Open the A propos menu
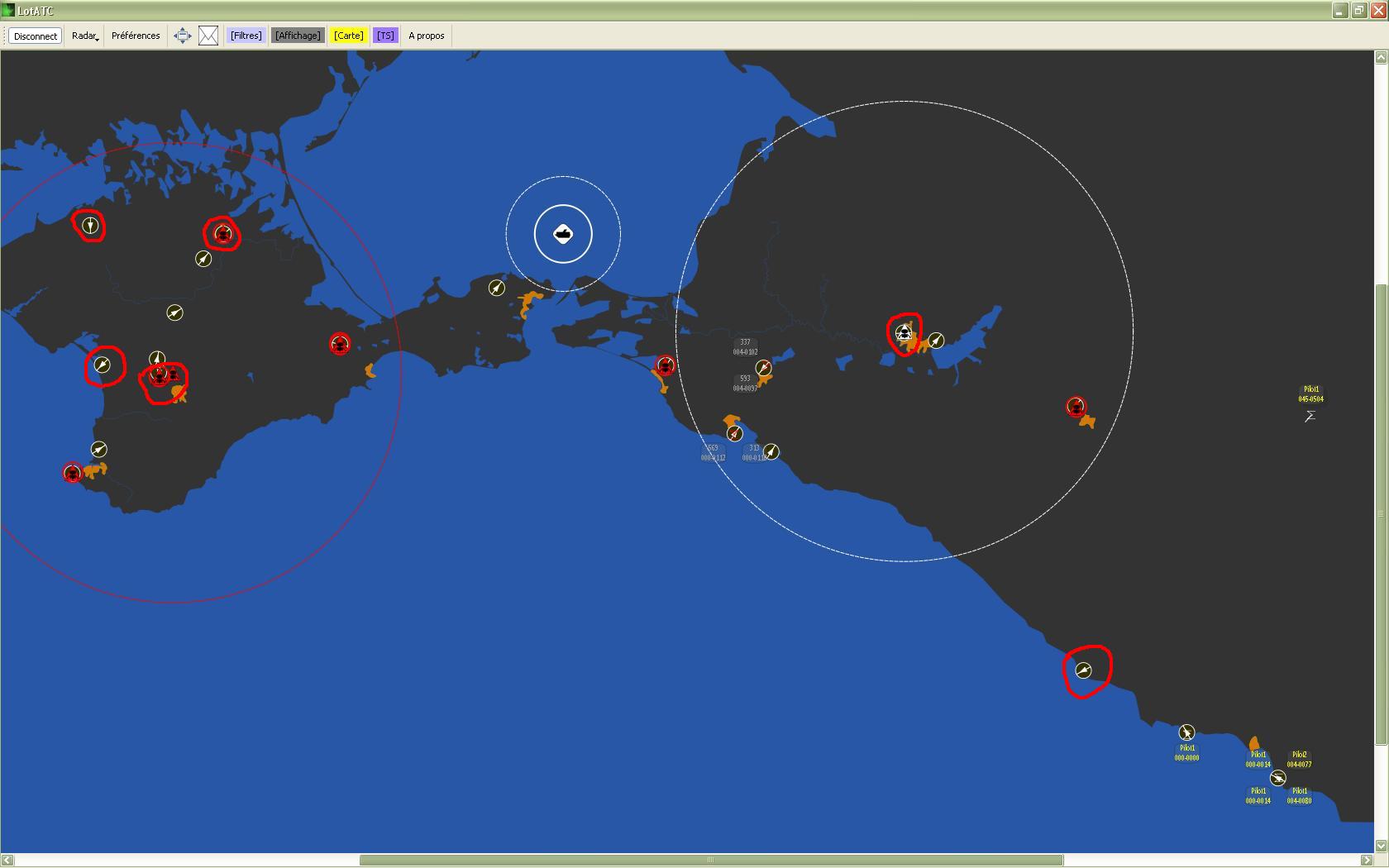Viewport: 1389px width, 868px height. click(427, 36)
